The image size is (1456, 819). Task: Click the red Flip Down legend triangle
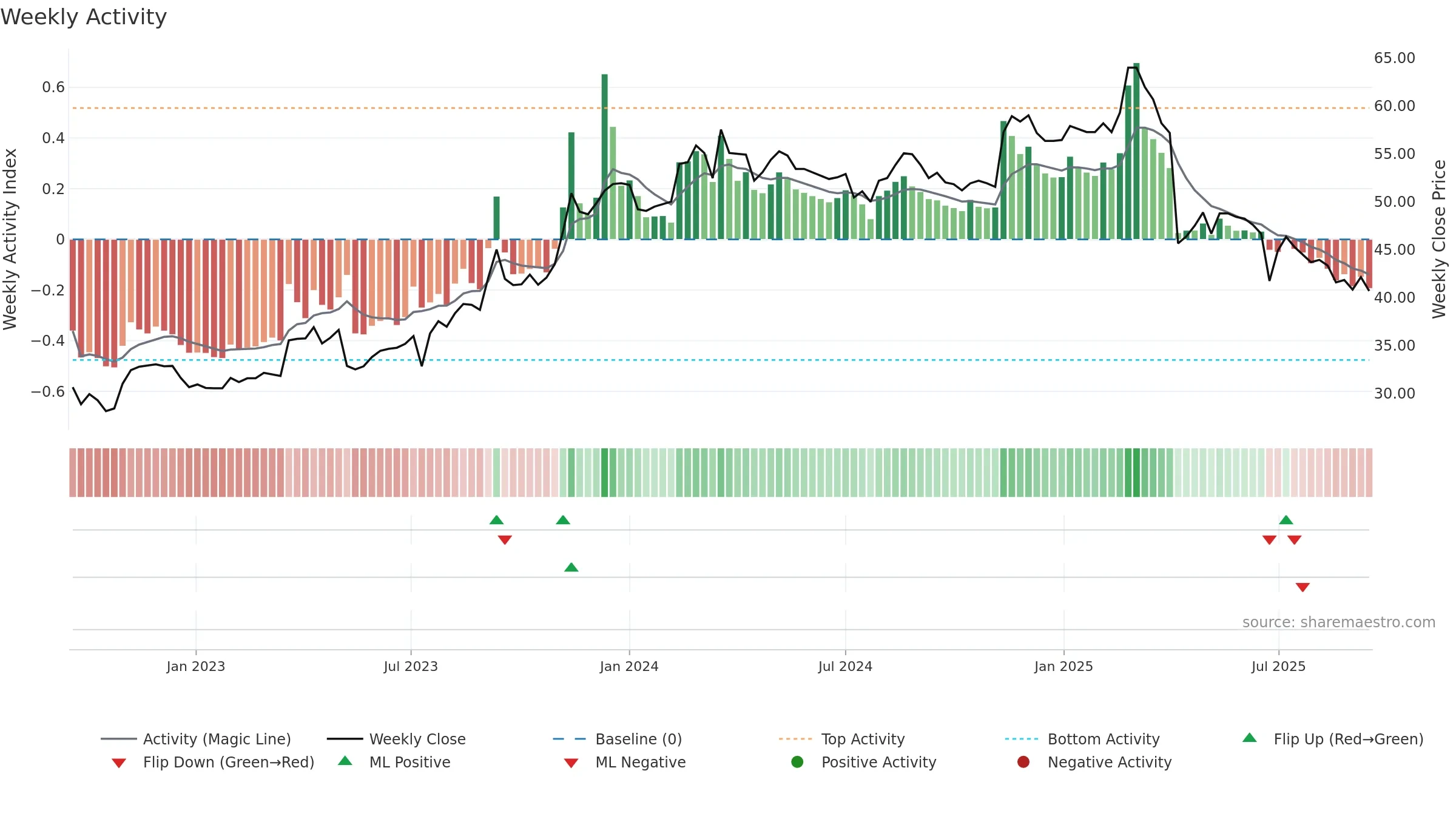click(x=119, y=763)
